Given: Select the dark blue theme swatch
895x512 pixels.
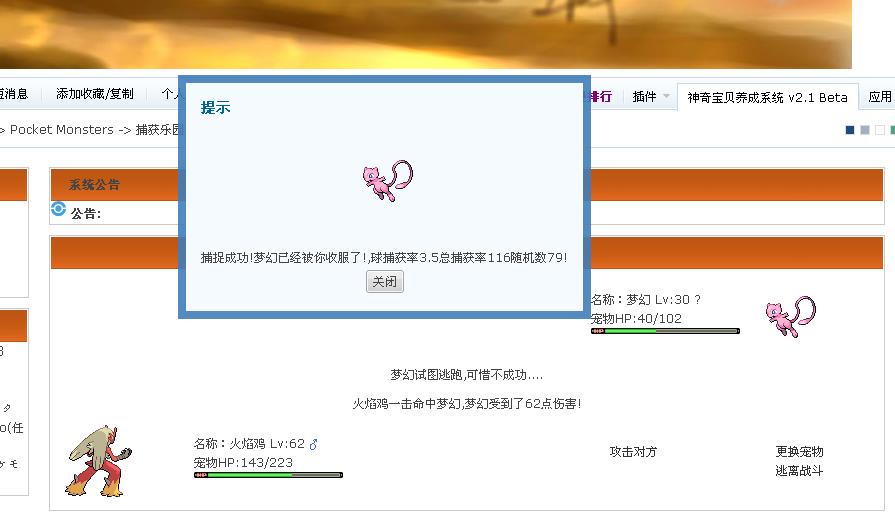Looking at the screenshot, I should 849,130.
